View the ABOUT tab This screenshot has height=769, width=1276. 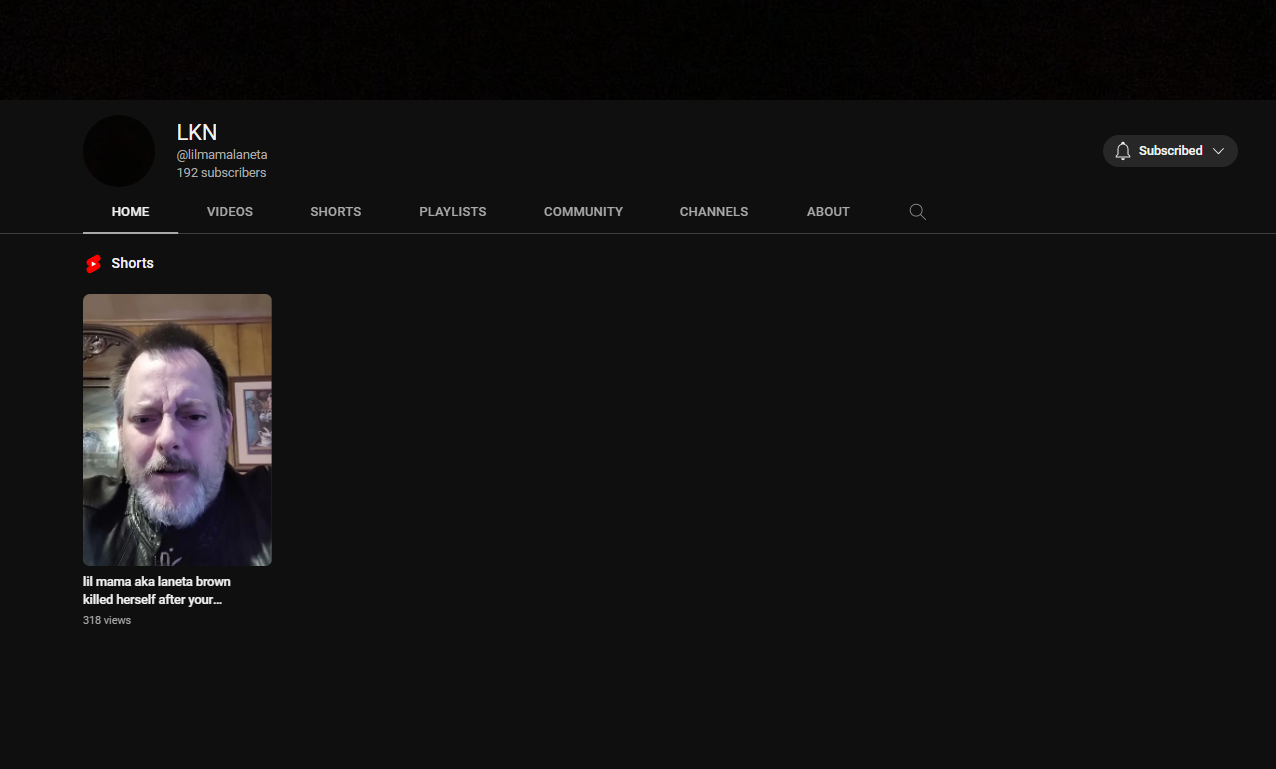click(828, 212)
